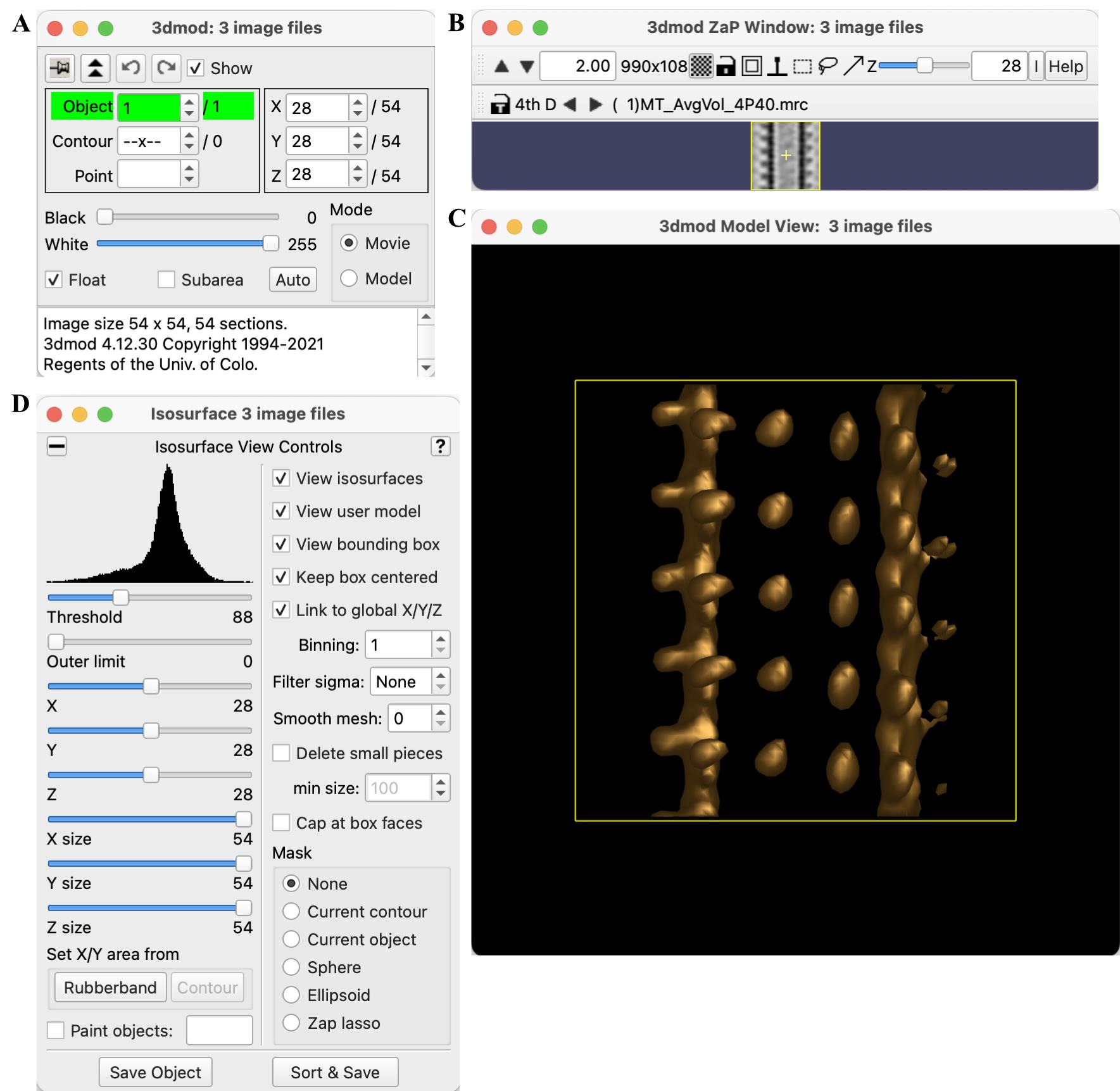
Task: Click the Auto contrast button
Action: click(x=293, y=279)
